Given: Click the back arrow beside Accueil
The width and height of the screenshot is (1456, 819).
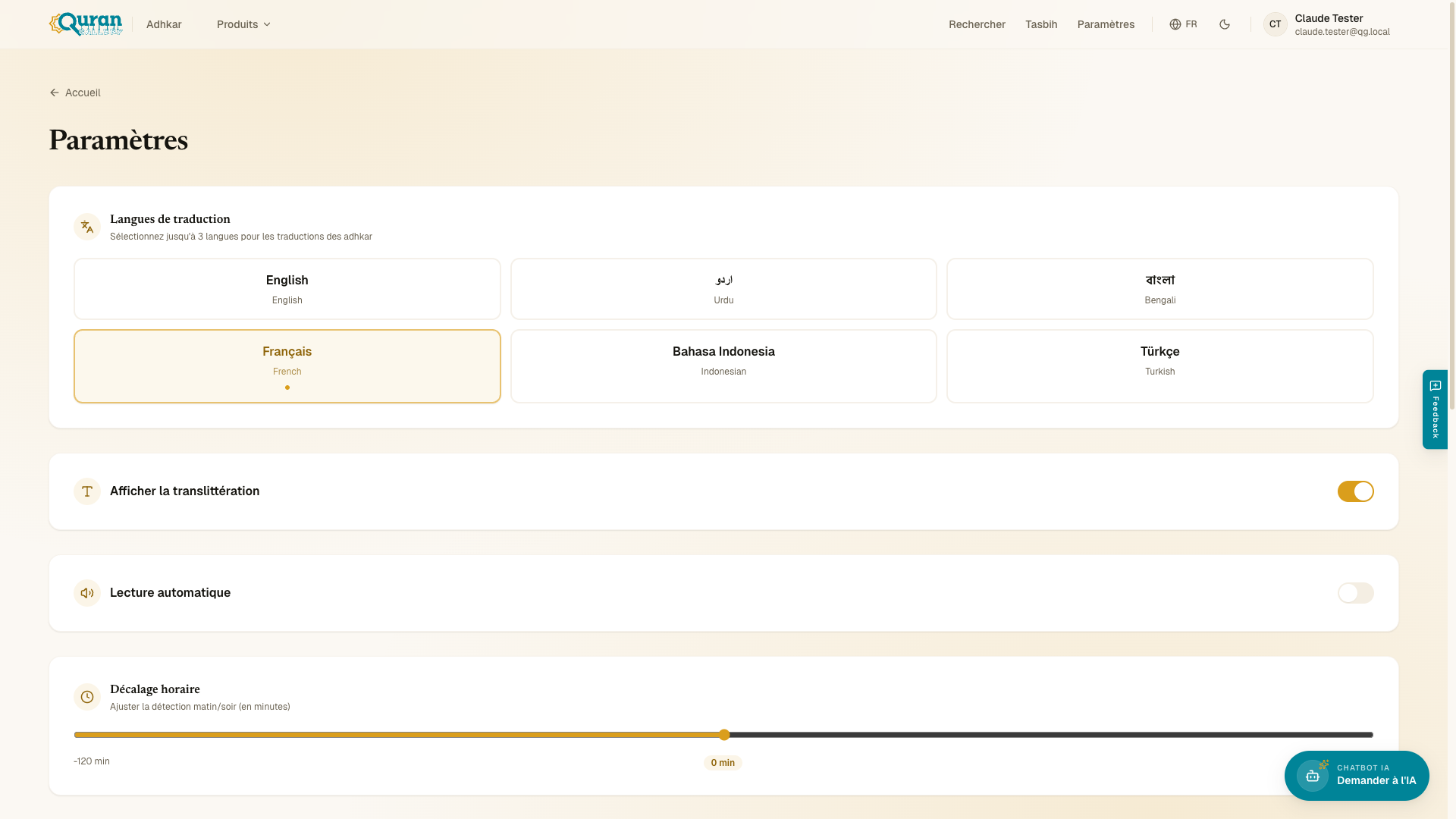Looking at the screenshot, I should tap(55, 93).
